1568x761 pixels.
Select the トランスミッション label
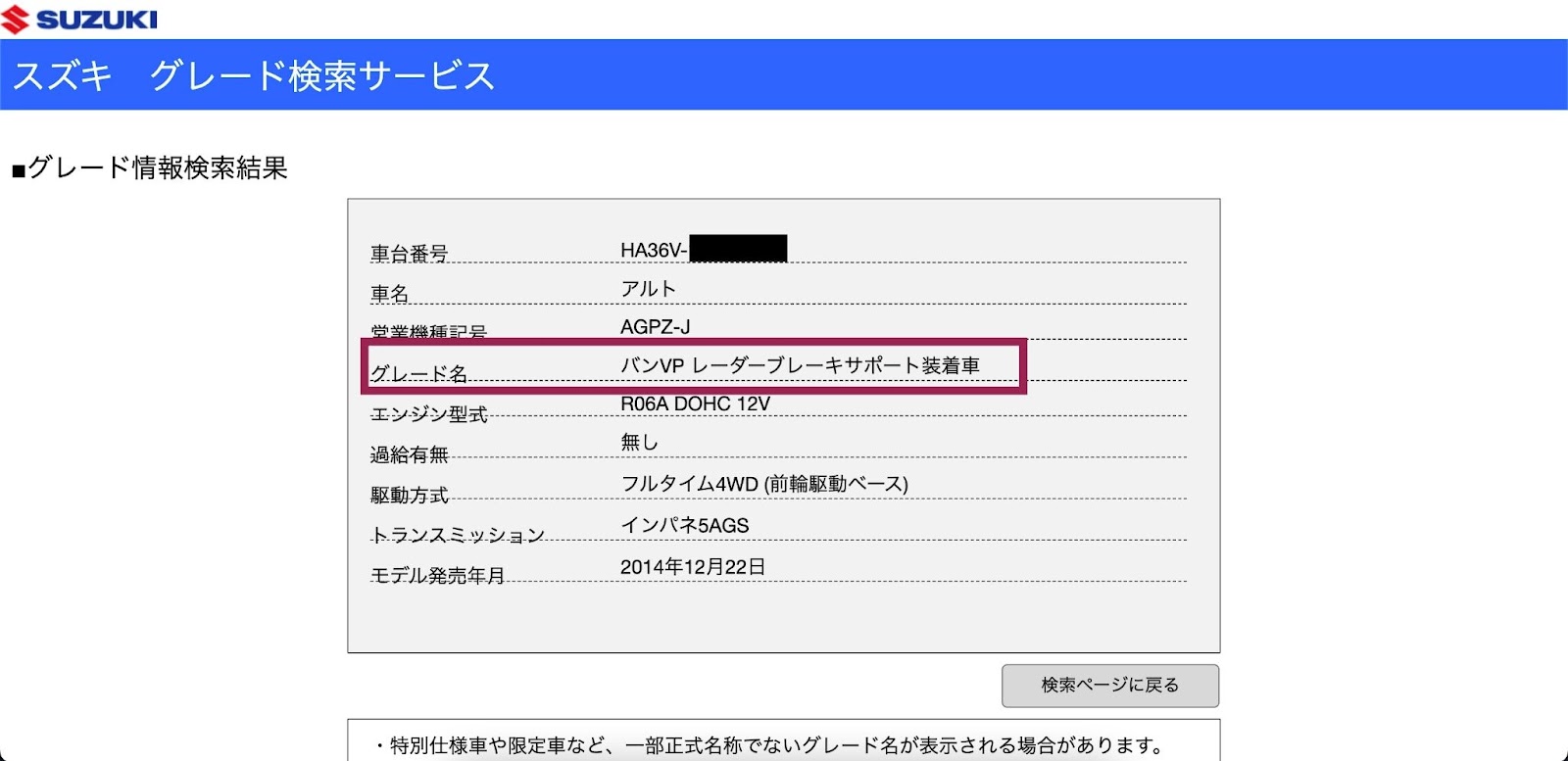click(458, 536)
